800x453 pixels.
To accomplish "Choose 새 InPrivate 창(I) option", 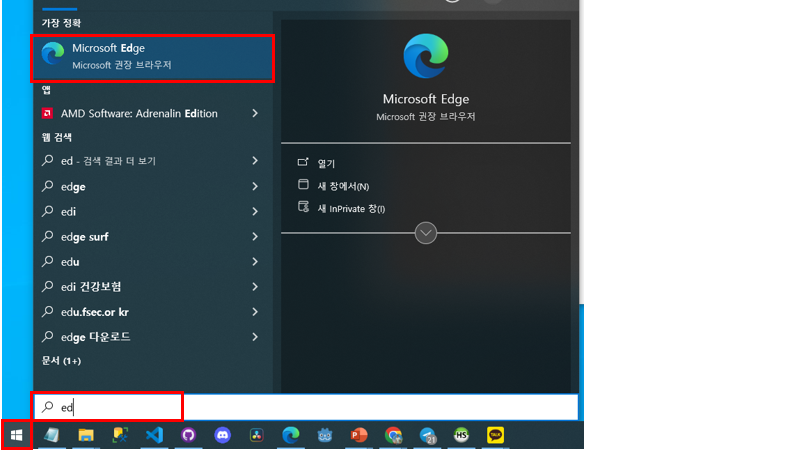I will pos(351,209).
